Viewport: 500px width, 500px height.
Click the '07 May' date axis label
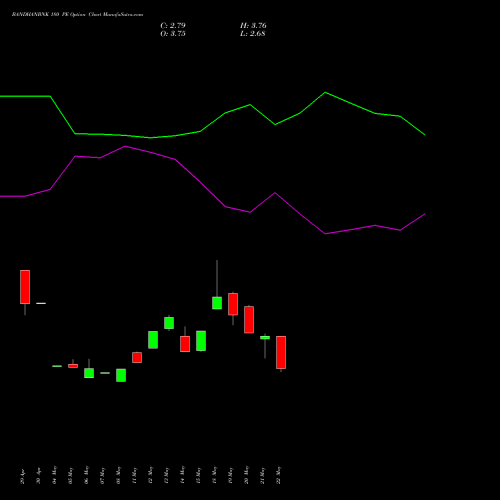pos(103,475)
